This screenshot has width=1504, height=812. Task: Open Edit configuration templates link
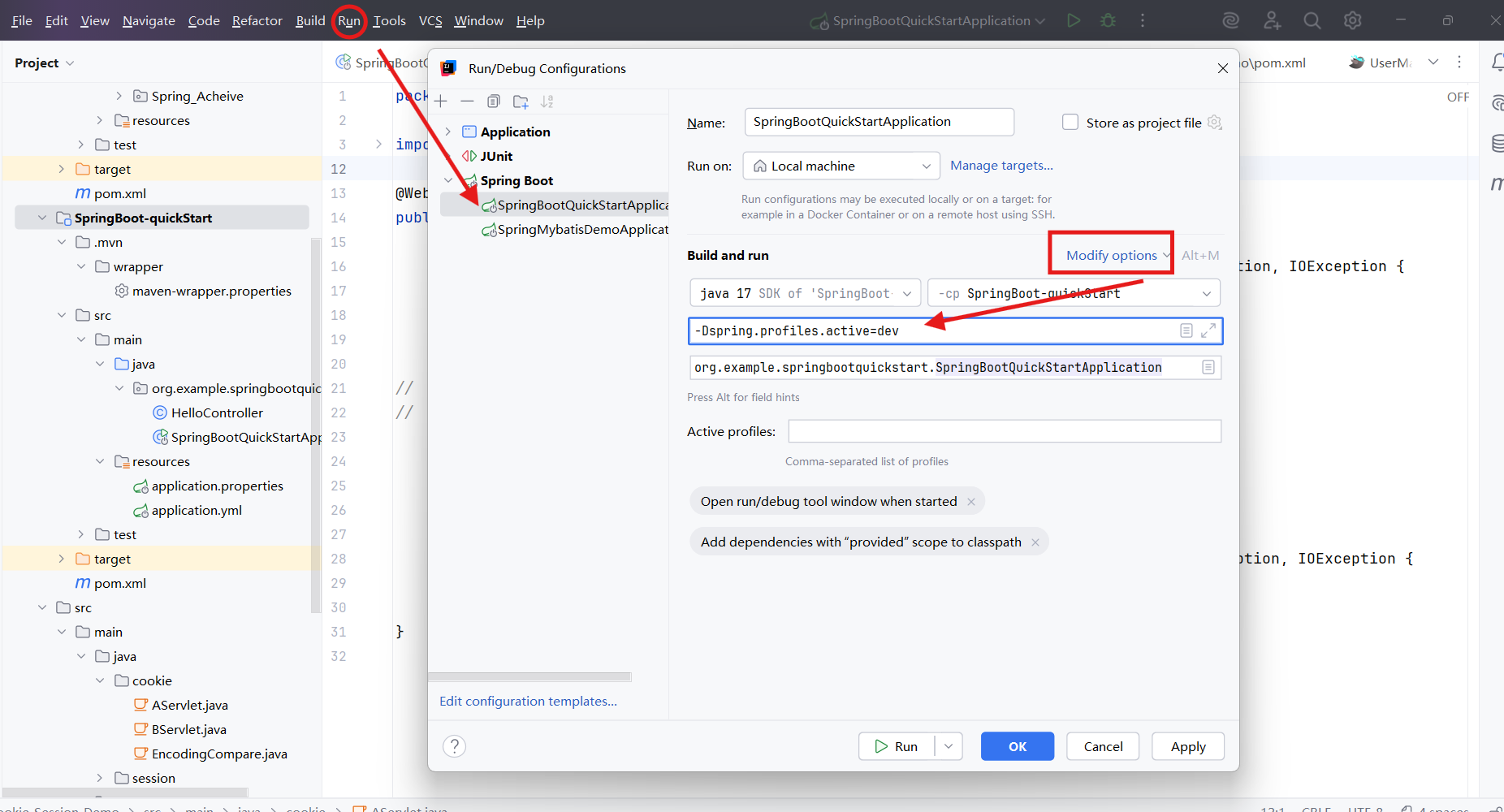tap(528, 701)
